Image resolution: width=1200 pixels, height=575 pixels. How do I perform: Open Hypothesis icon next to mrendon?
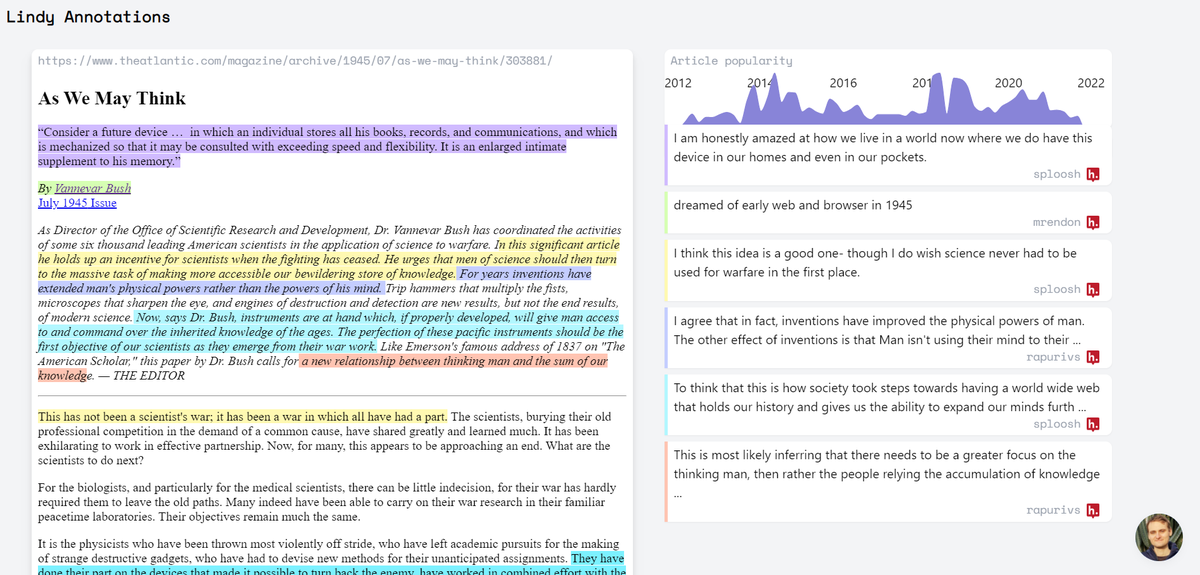pyautogui.click(x=1093, y=222)
